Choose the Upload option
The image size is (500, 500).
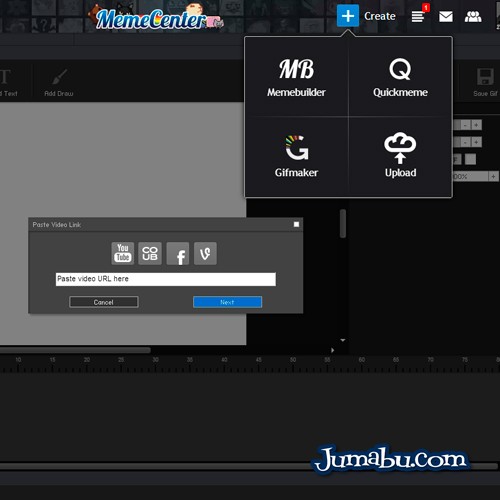pyautogui.click(x=400, y=156)
